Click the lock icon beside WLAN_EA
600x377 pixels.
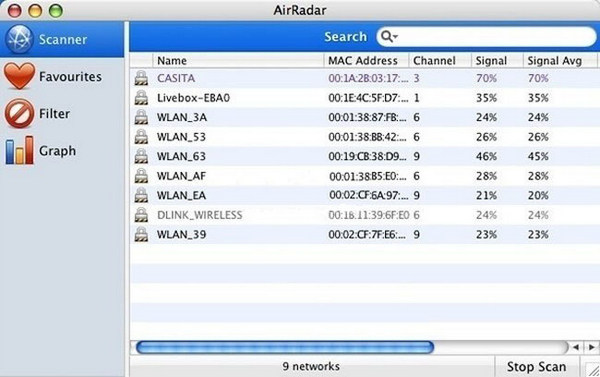(x=141, y=196)
